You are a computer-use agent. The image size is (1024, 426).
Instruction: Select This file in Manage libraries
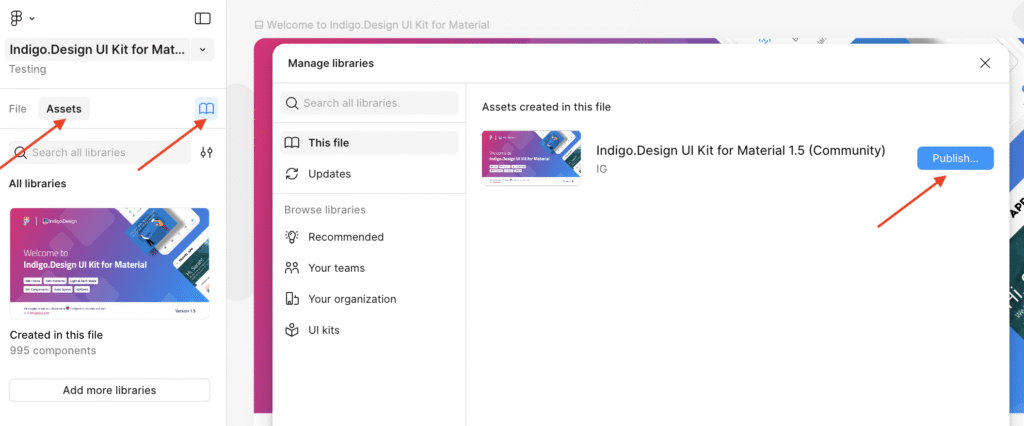(328, 143)
